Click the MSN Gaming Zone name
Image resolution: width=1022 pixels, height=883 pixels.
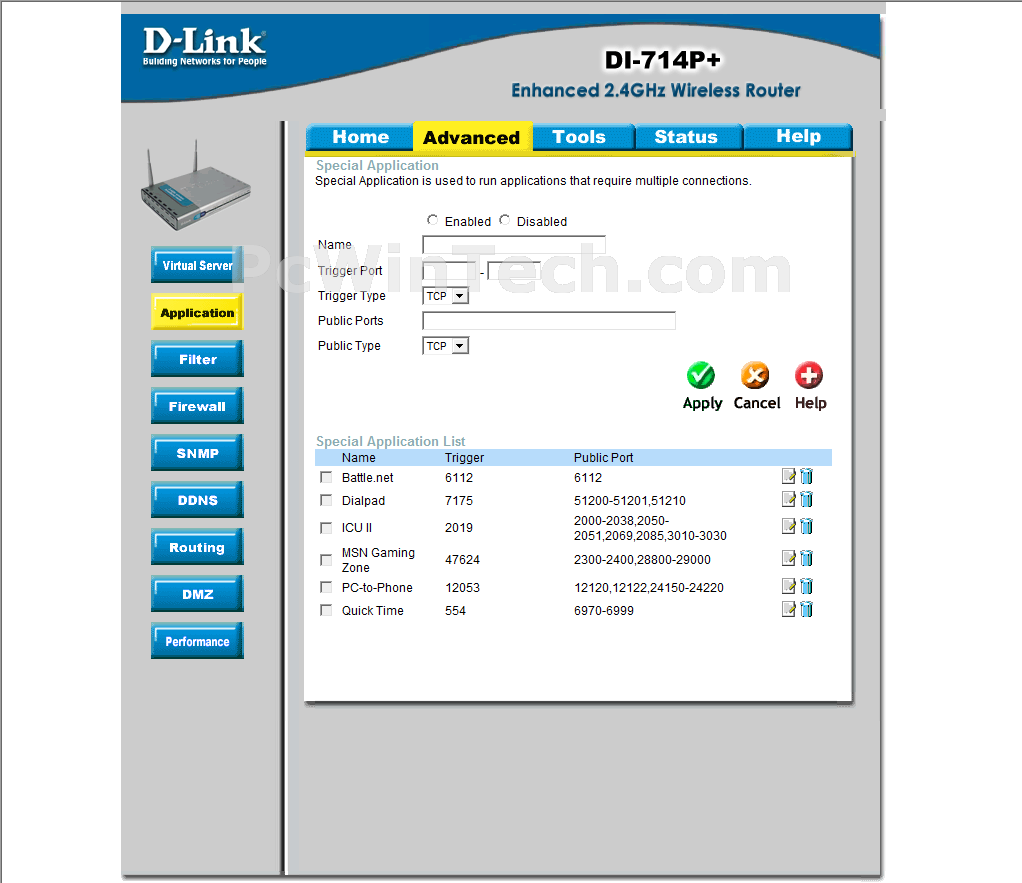[x=378, y=560]
